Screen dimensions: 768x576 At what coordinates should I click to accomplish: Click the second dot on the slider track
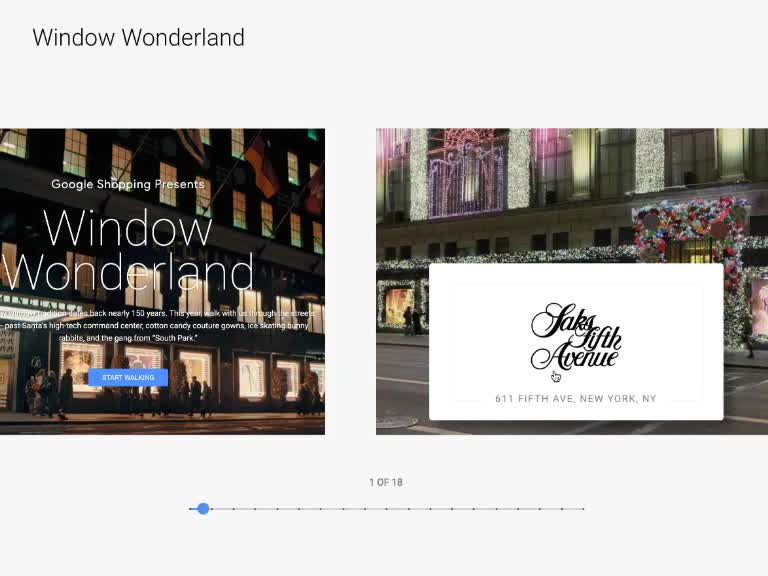[212, 509]
